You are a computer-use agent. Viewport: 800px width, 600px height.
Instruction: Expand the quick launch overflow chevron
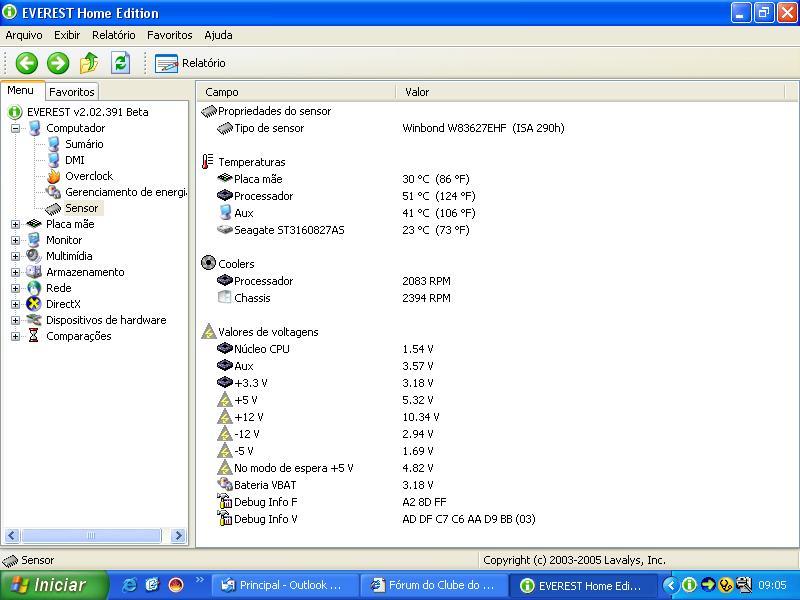tap(199, 580)
